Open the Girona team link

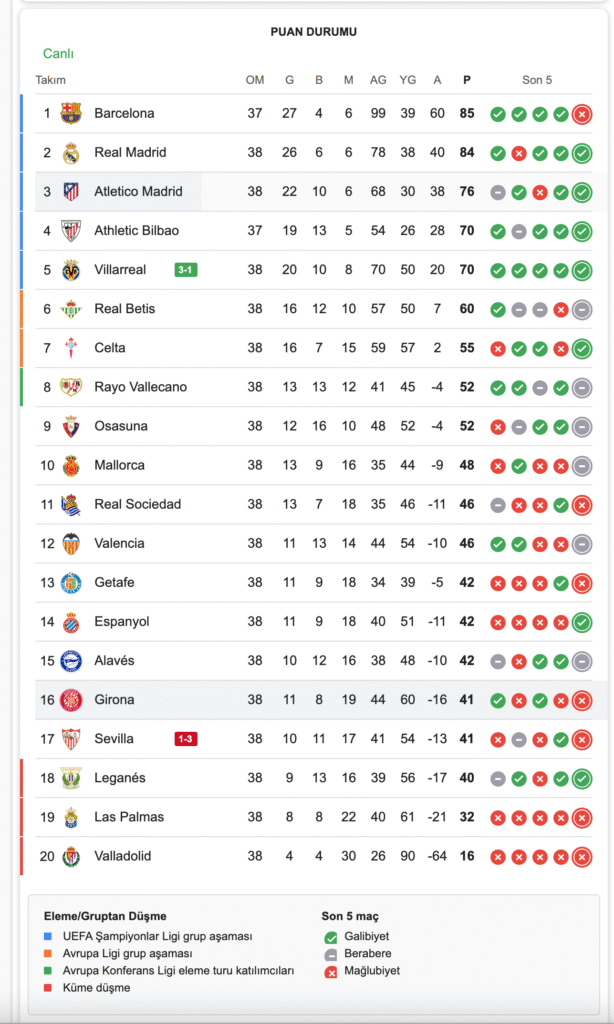(114, 700)
